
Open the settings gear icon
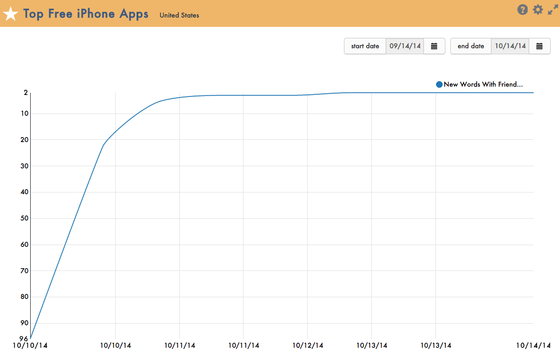click(538, 9)
